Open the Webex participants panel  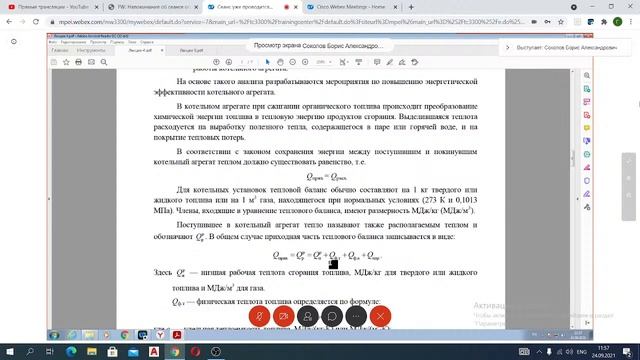pyautogui.click(x=308, y=316)
